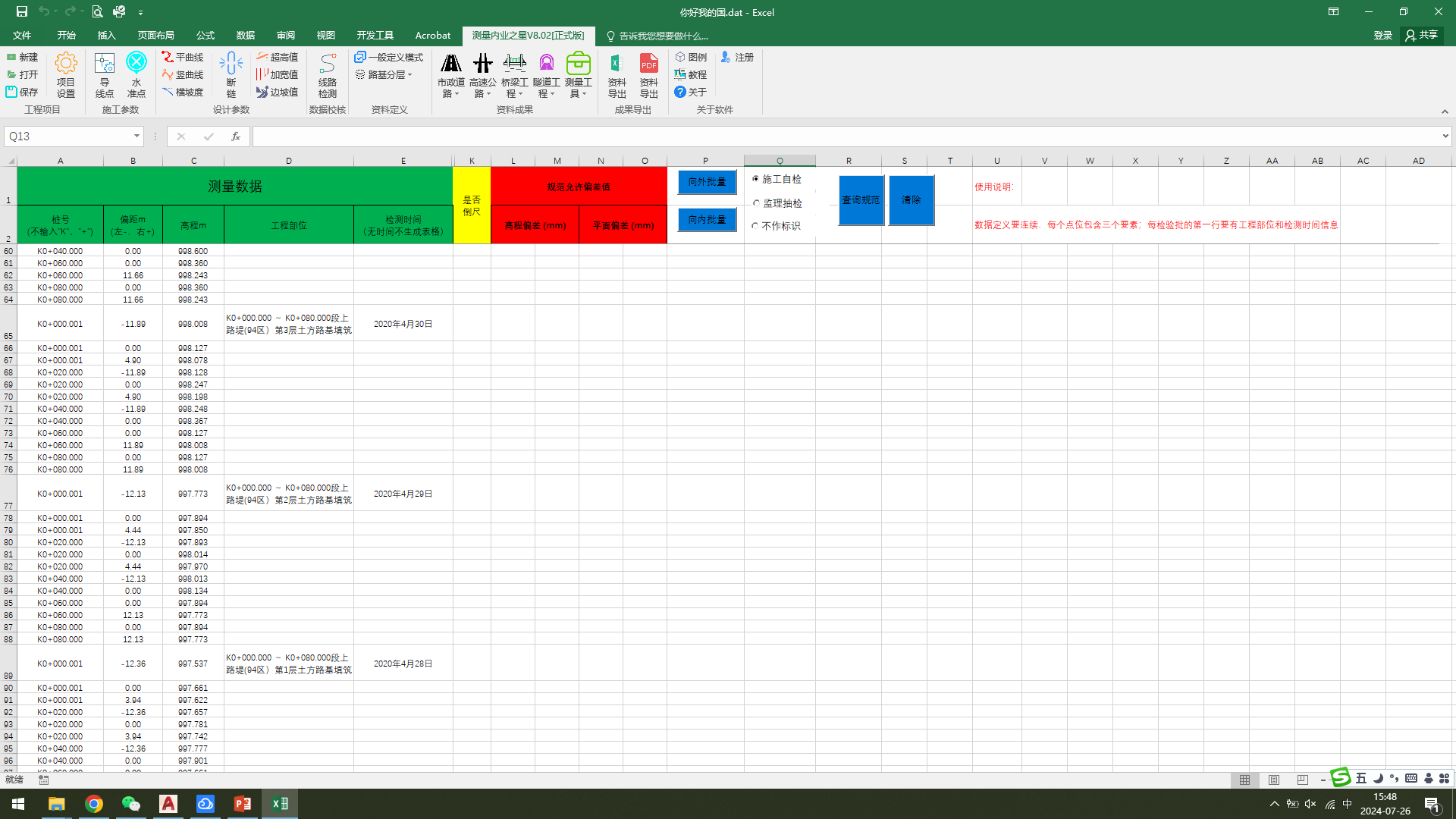Open the 项目设置 settings icon
The height and width of the screenshot is (819, 1456).
tap(65, 74)
